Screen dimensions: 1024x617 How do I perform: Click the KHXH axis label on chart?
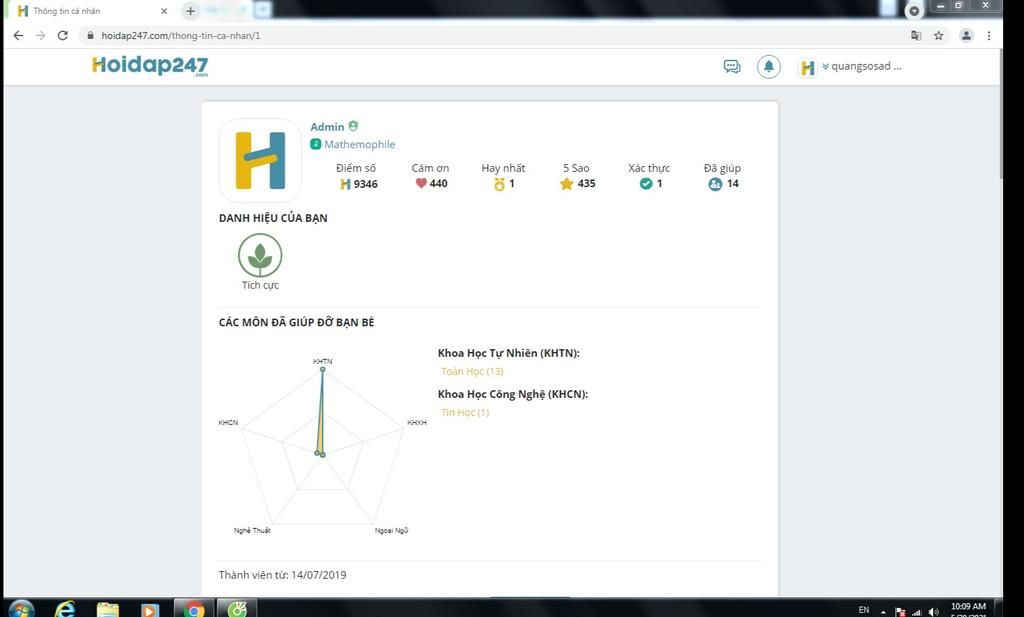[417, 422]
